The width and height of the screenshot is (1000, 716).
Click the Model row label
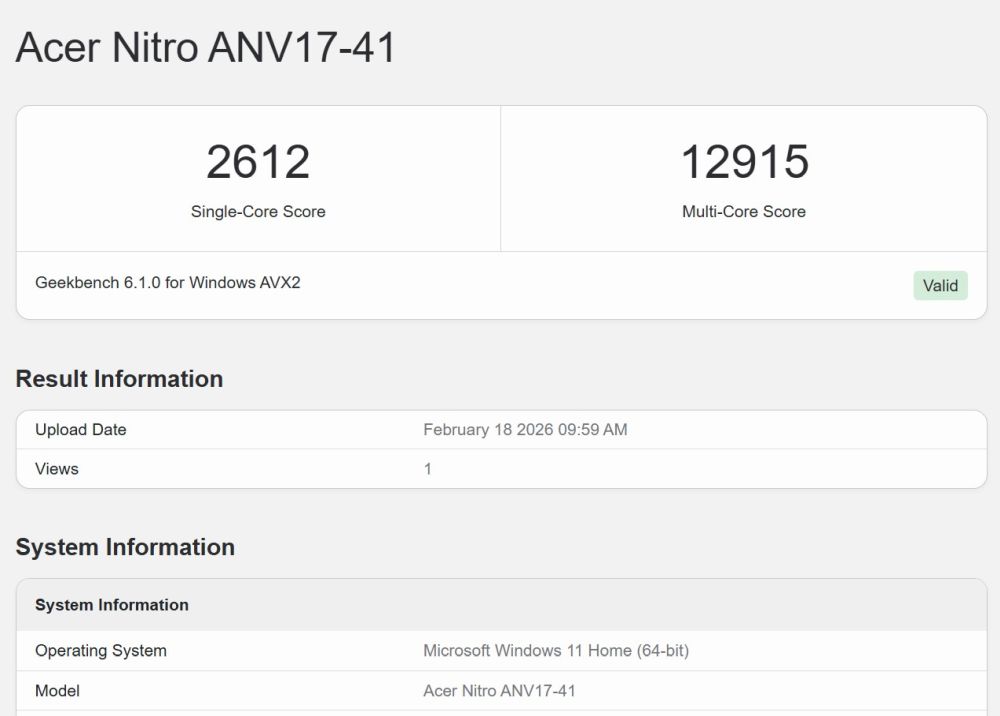(57, 690)
